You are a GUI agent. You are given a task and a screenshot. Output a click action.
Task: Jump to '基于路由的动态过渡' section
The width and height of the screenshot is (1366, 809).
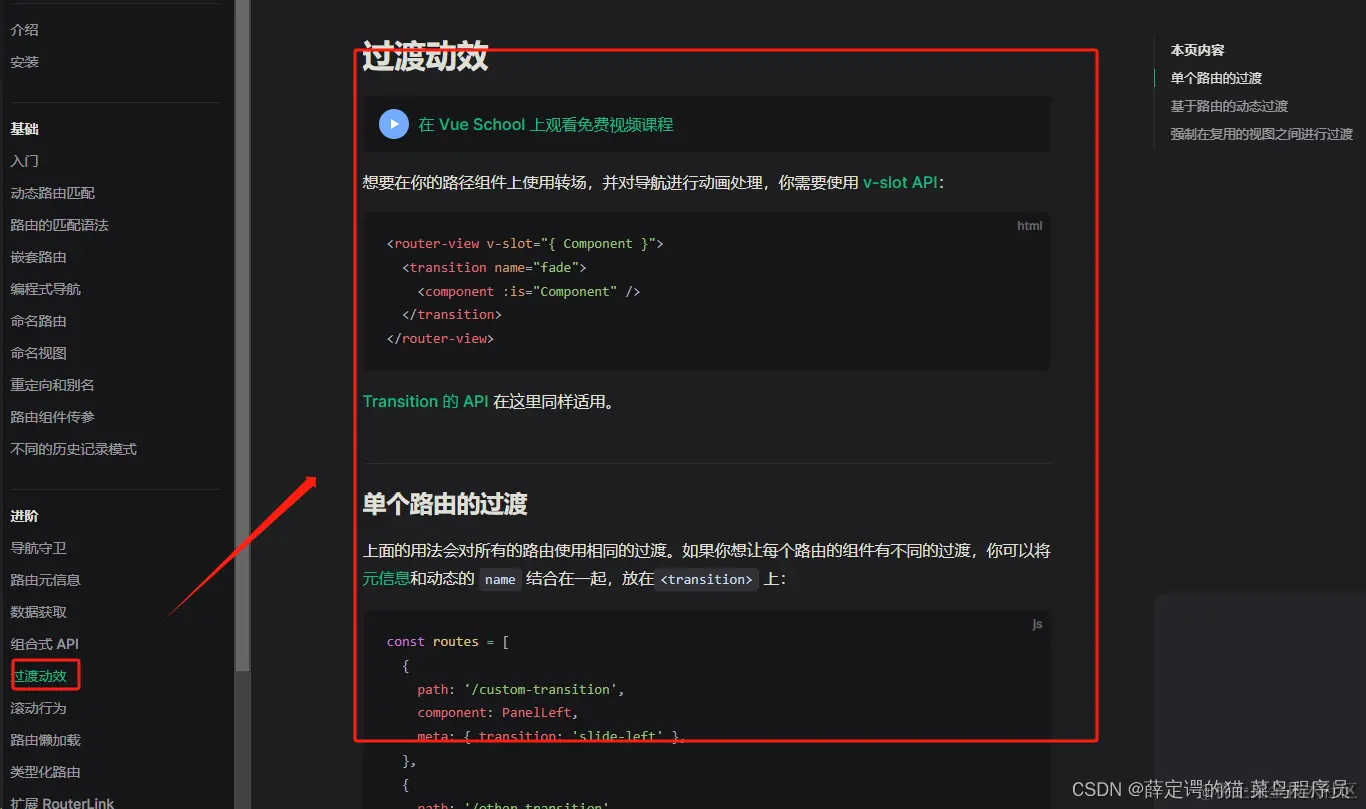[x=1229, y=105]
